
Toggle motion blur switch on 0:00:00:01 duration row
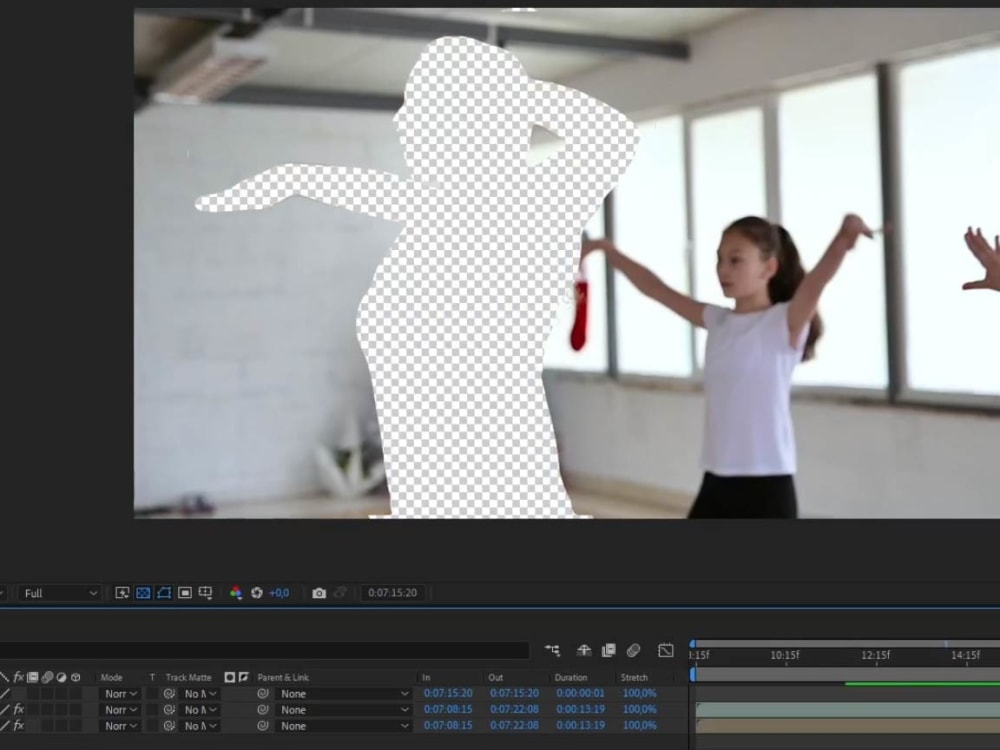pyautogui.click(x=47, y=693)
